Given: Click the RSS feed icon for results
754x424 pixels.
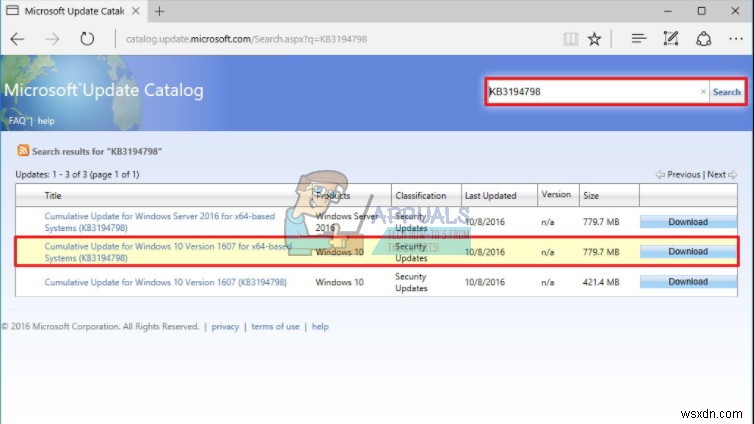Looking at the screenshot, I should (23, 150).
